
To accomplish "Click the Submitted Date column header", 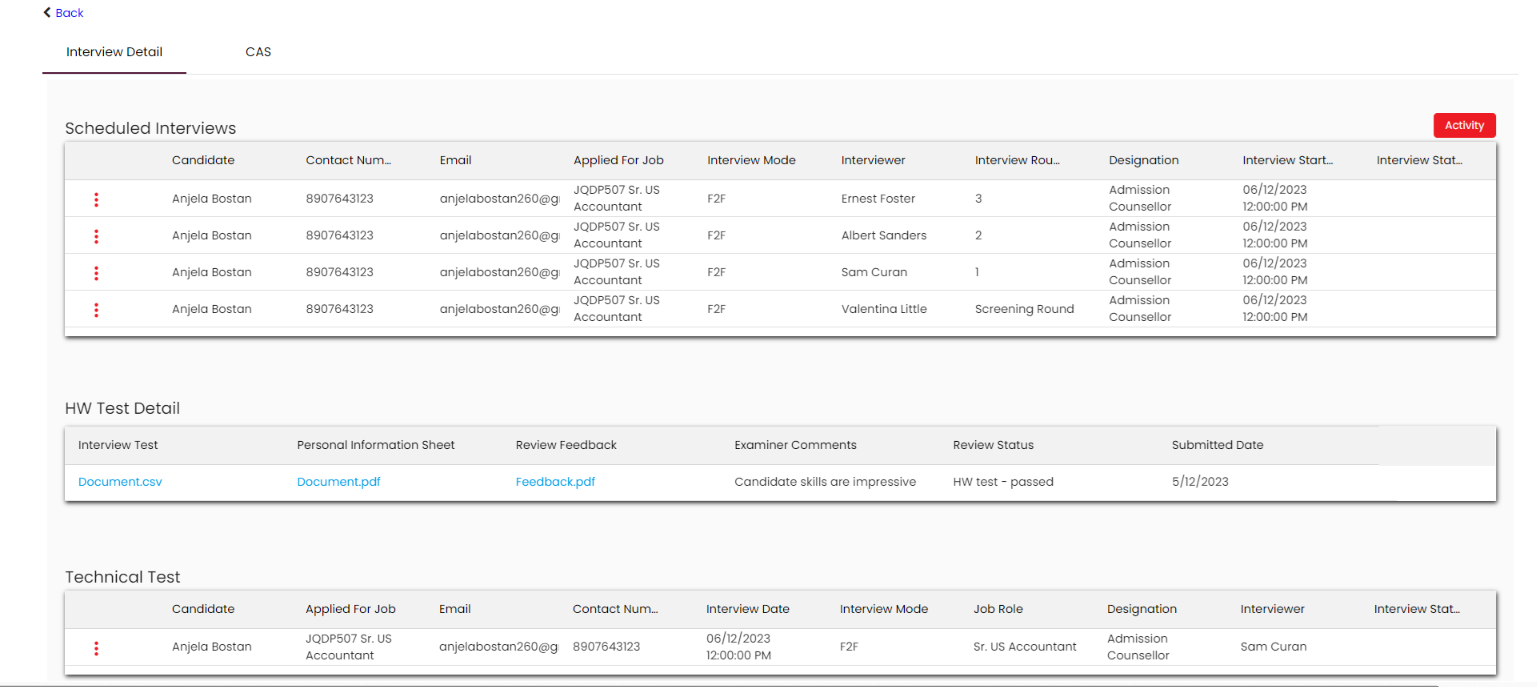I will click(1217, 445).
